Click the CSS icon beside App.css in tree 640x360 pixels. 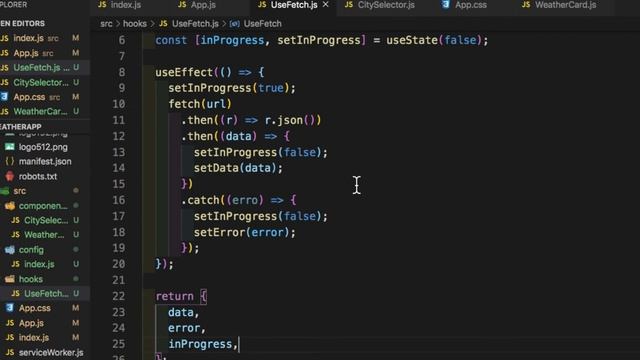click(10, 308)
